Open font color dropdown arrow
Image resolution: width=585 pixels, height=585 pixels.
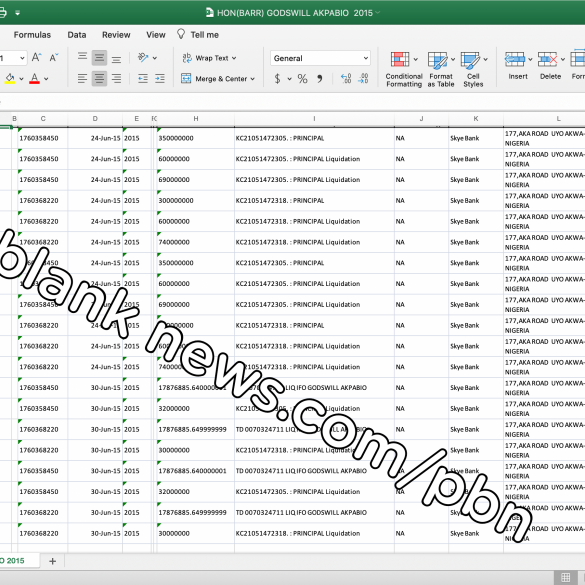pyautogui.click(x=46, y=79)
